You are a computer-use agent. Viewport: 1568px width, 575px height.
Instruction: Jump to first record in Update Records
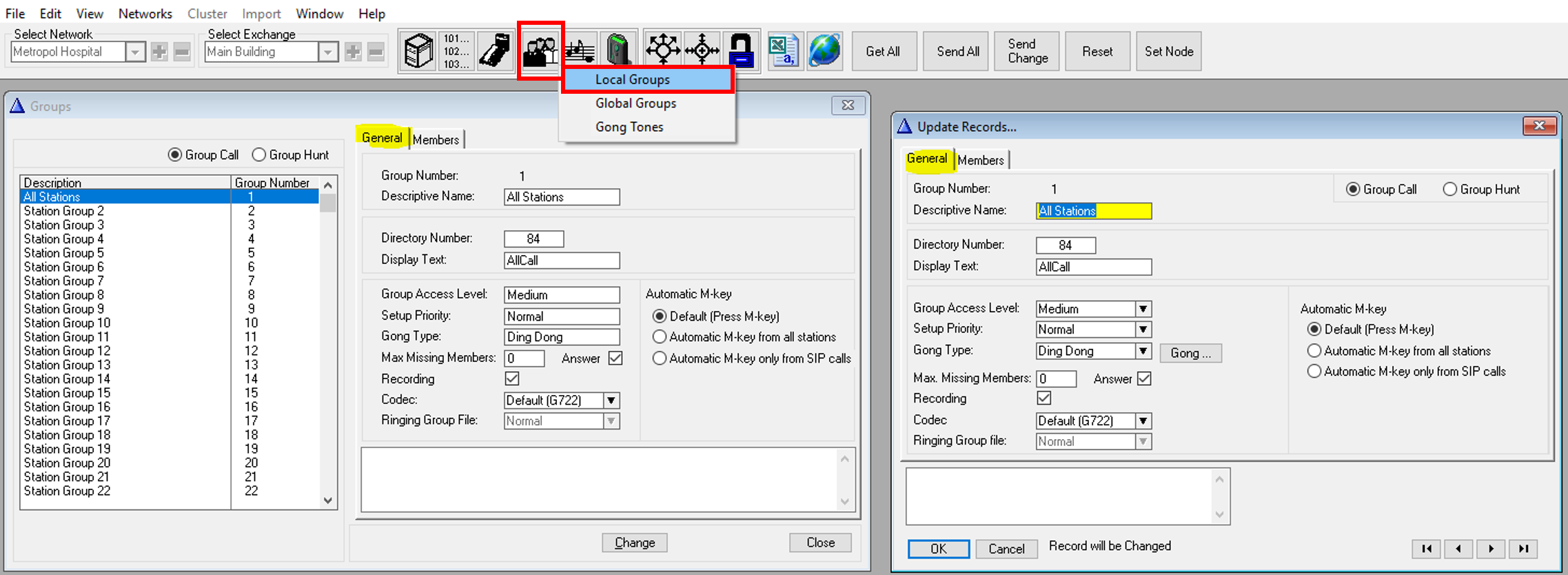[1427, 549]
